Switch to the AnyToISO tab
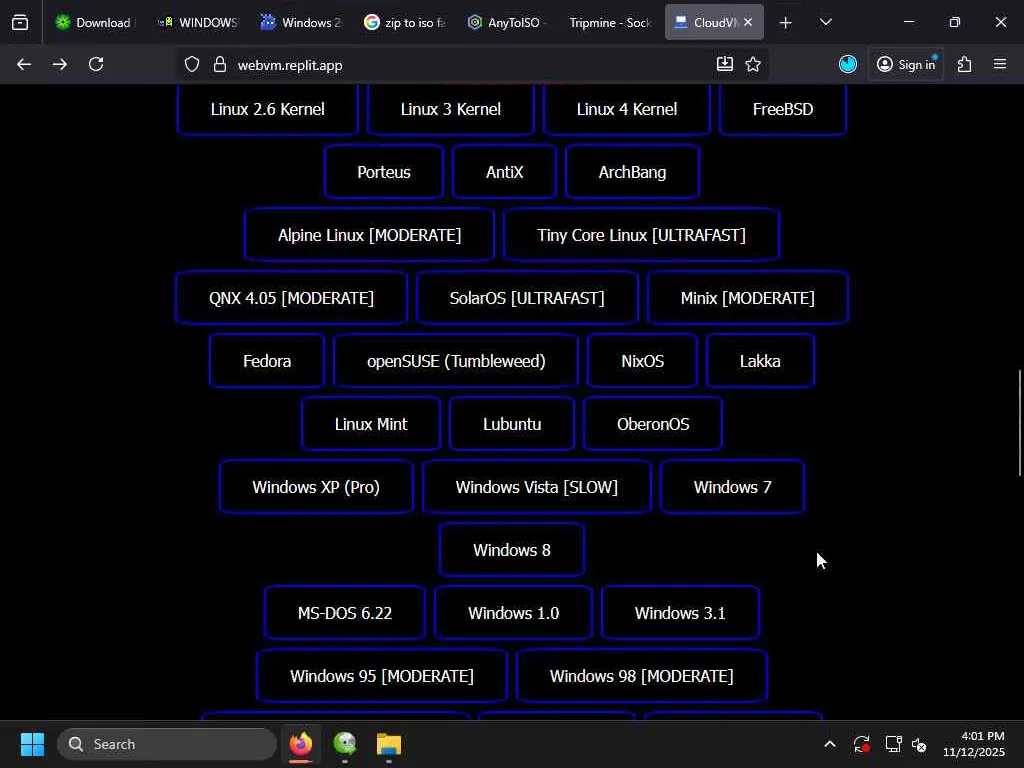This screenshot has width=1024, height=768. (x=507, y=22)
